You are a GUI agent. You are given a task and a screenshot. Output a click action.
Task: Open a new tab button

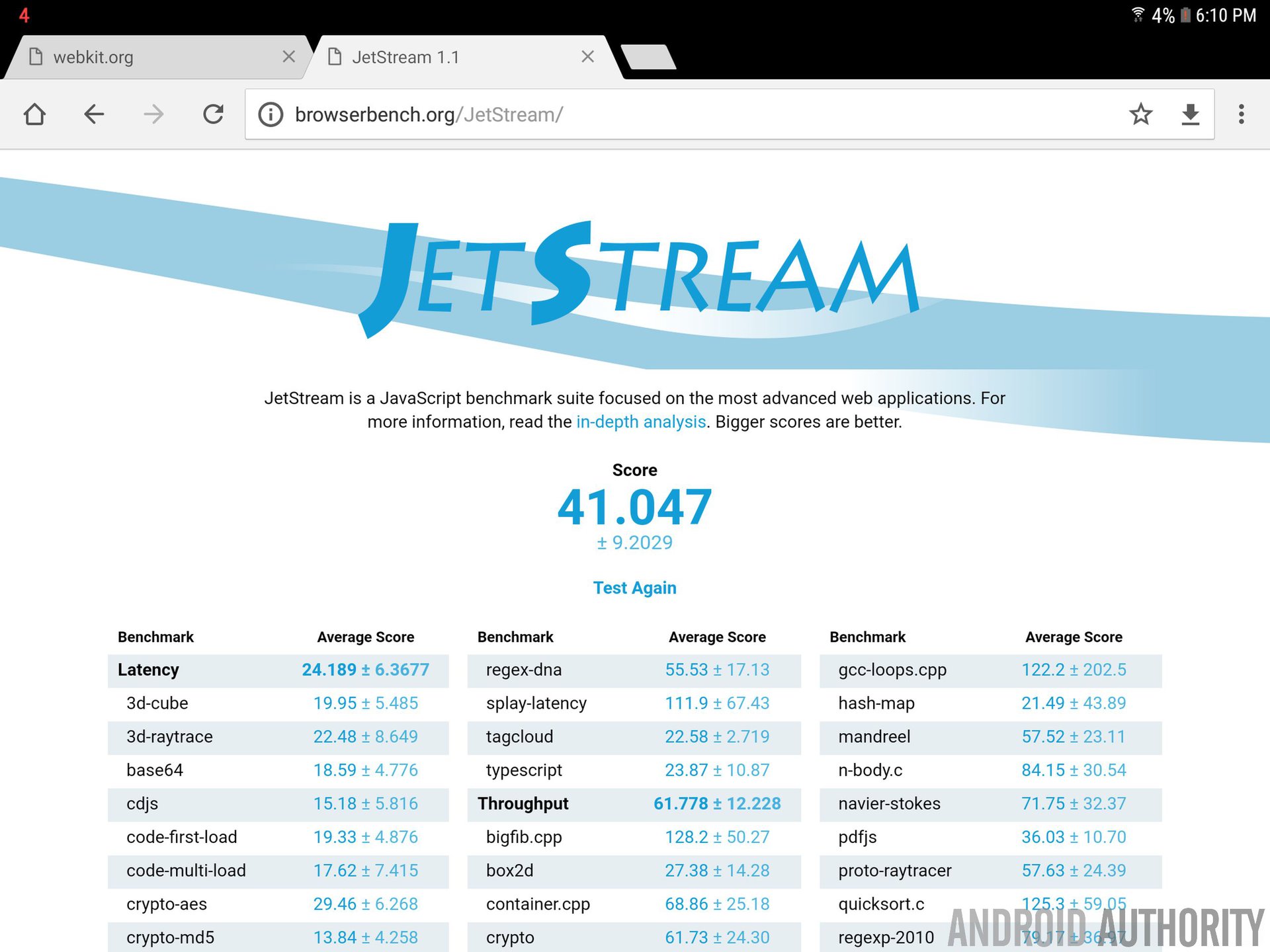648,57
